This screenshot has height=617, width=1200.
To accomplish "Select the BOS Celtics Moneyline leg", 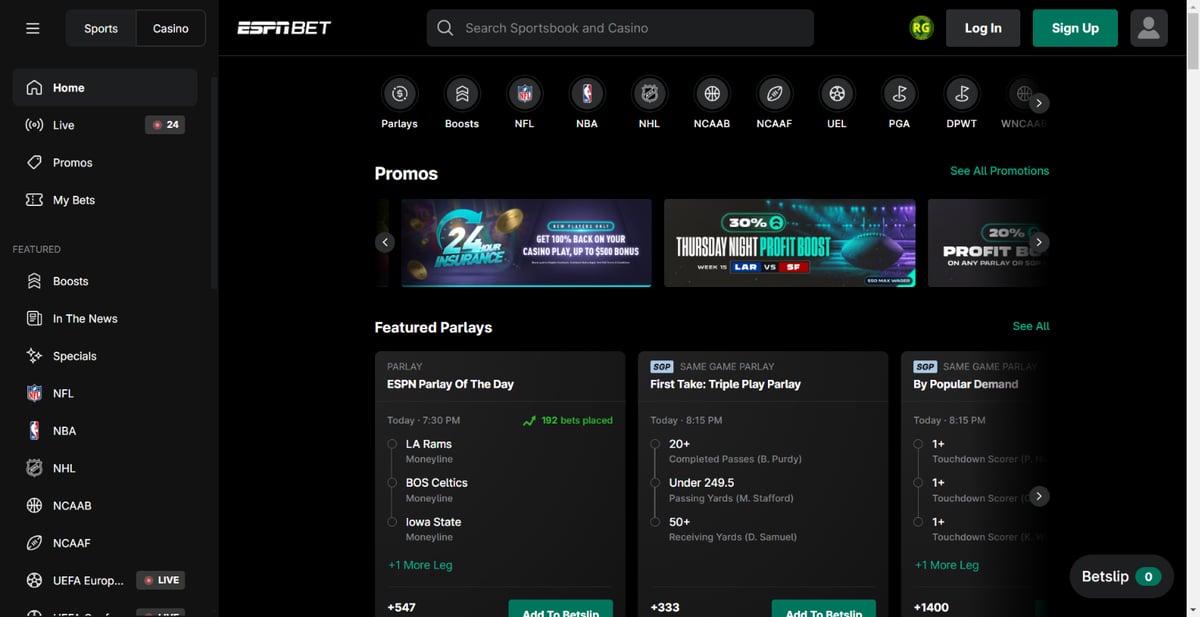I will pyautogui.click(x=437, y=490).
